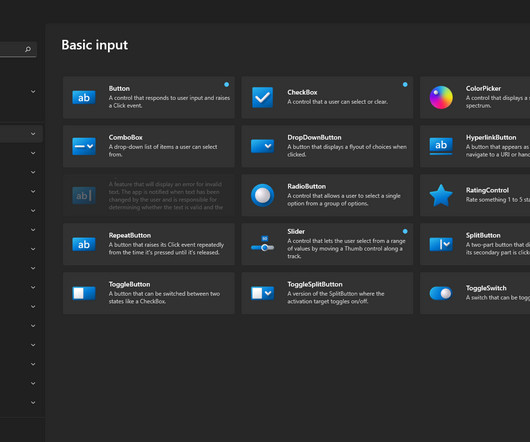Open the RepeatButton sample title

click(130, 236)
